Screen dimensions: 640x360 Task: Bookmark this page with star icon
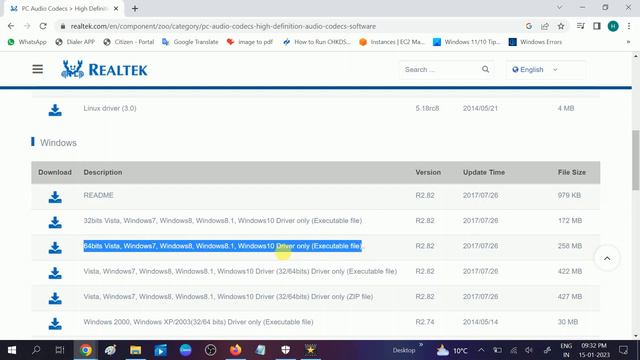(561, 26)
